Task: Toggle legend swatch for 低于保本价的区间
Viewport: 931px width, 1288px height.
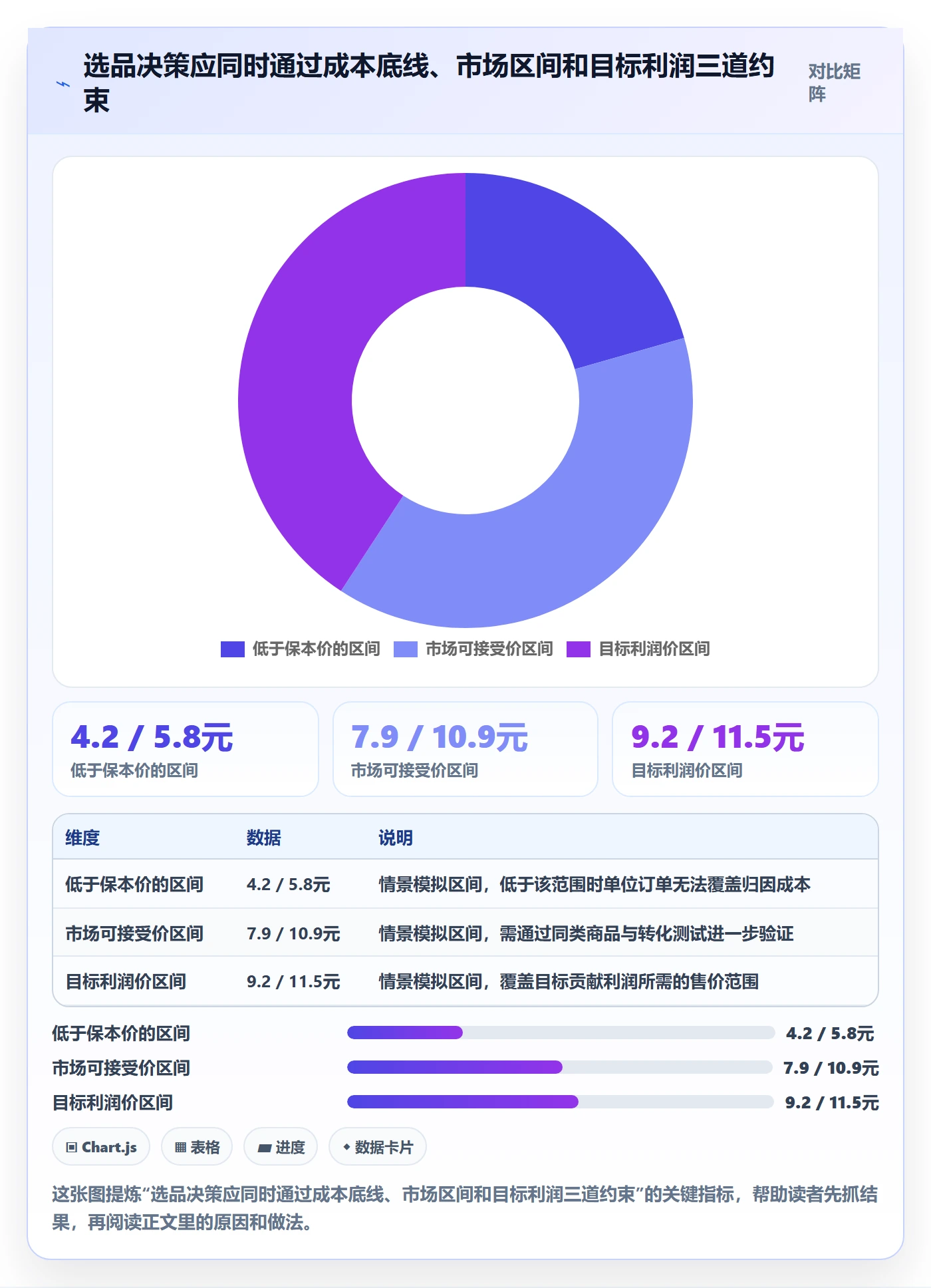Action: coord(233,649)
